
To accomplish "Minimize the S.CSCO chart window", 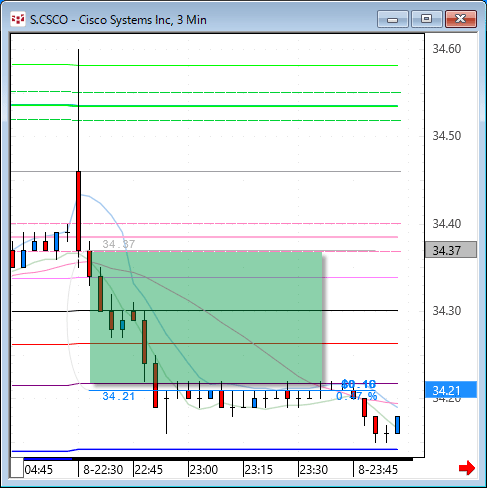I will pyautogui.click(x=393, y=19).
